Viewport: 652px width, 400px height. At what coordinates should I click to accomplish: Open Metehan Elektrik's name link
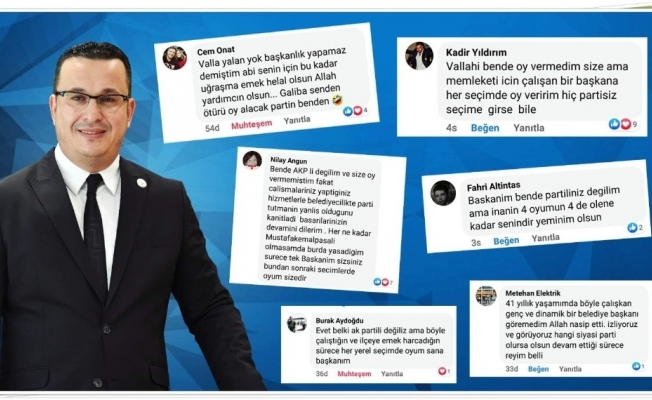click(x=533, y=293)
